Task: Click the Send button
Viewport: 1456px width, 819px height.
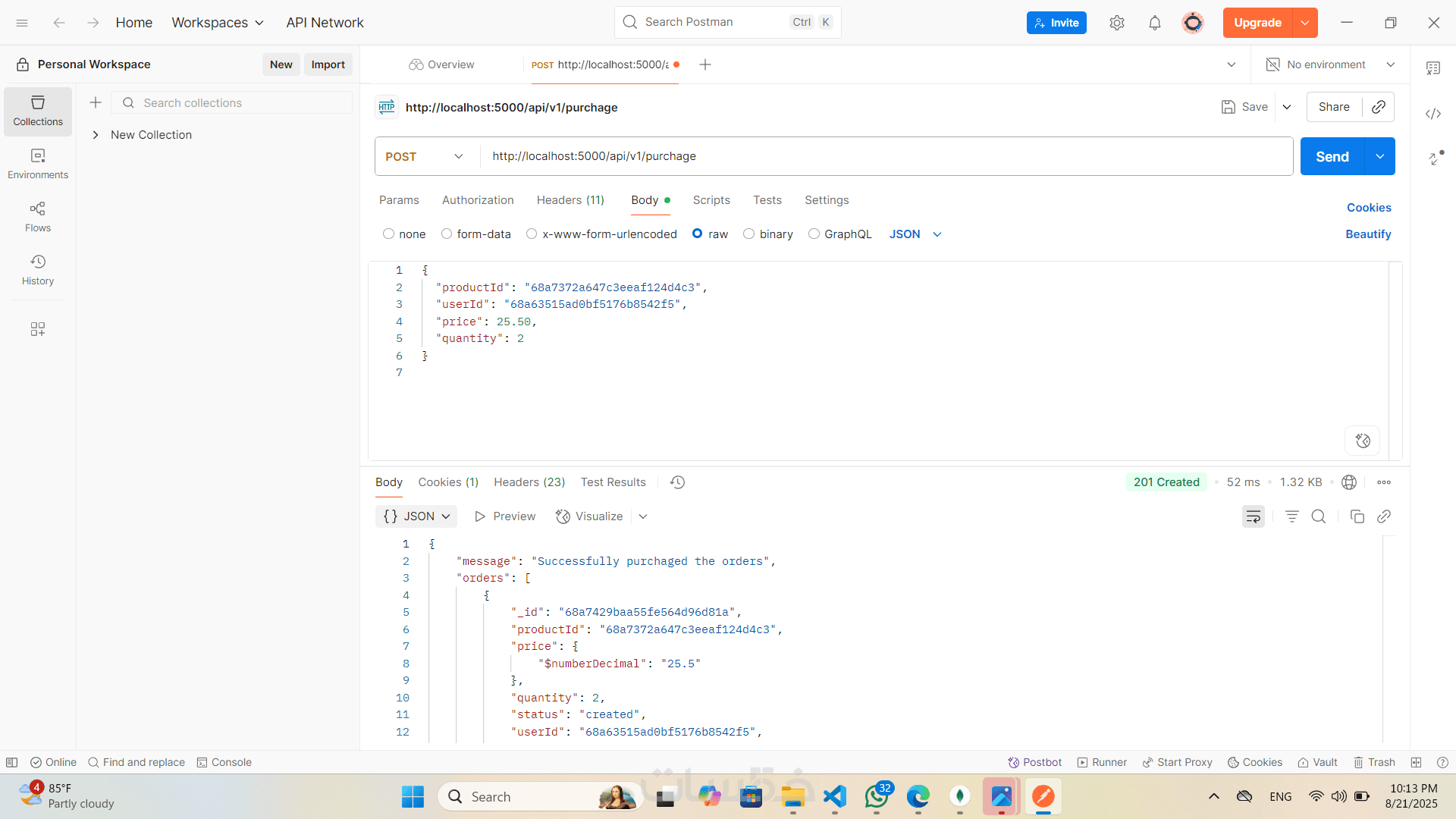Action: 1332,156
